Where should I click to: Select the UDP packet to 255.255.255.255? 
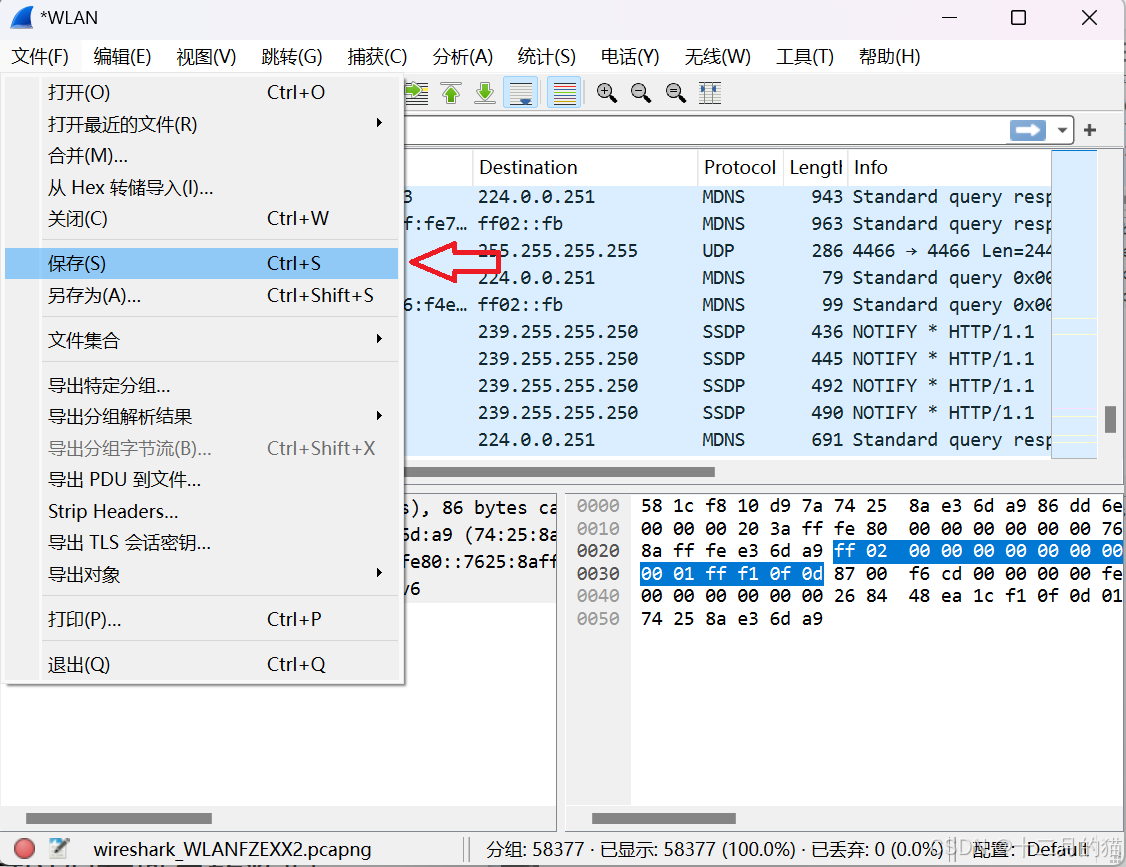point(727,251)
